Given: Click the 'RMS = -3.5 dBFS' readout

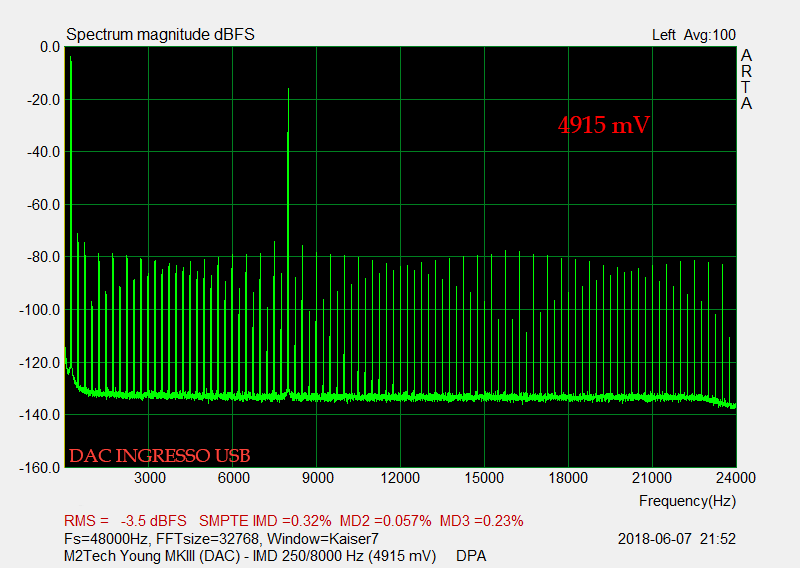Looking at the screenshot, I should [x=125, y=521].
